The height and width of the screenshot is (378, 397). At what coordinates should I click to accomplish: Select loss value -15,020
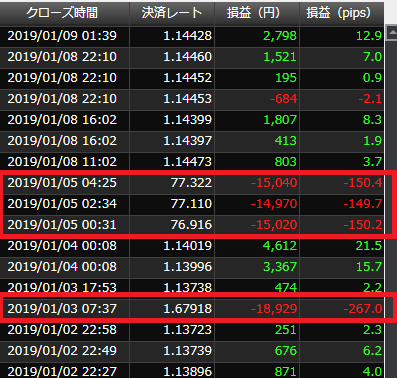(x=274, y=224)
